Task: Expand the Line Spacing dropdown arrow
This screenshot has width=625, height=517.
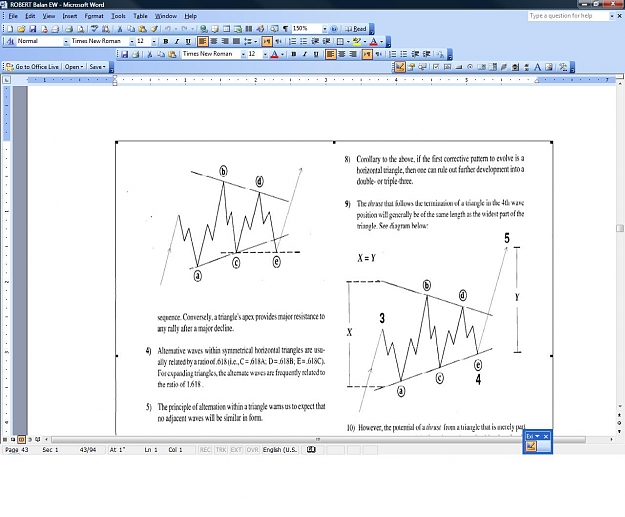Action: [x=256, y=41]
